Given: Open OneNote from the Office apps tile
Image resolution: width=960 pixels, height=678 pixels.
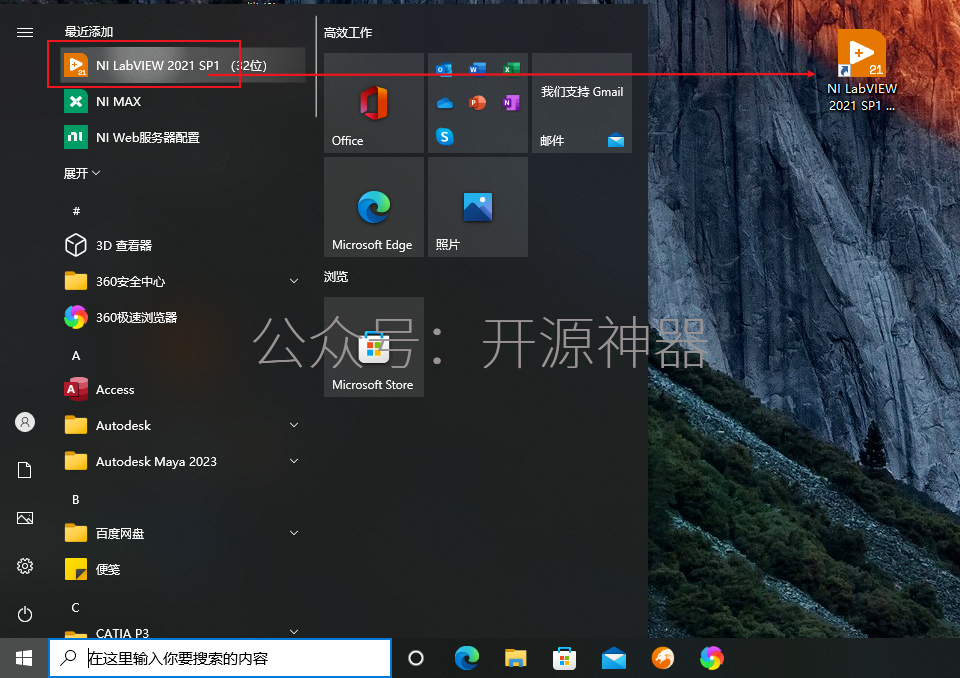Looking at the screenshot, I should click(x=511, y=103).
